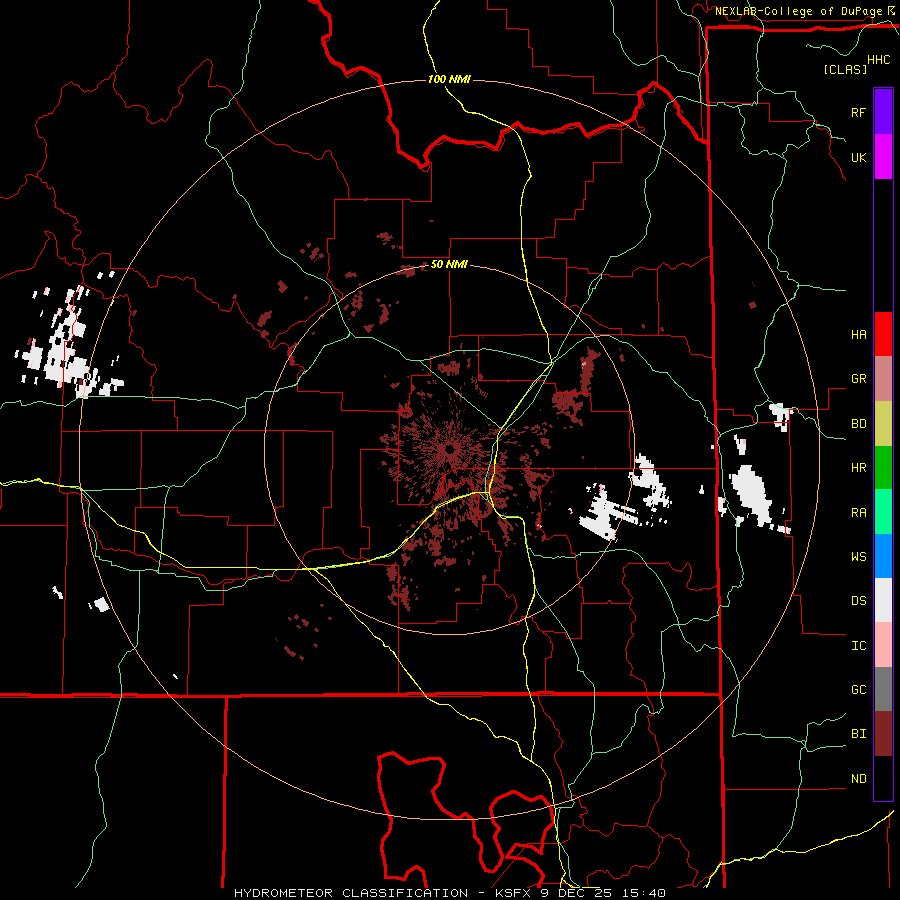The image size is (900, 900).
Task: Click the UK magenta legend color swatch
Action: tap(883, 157)
